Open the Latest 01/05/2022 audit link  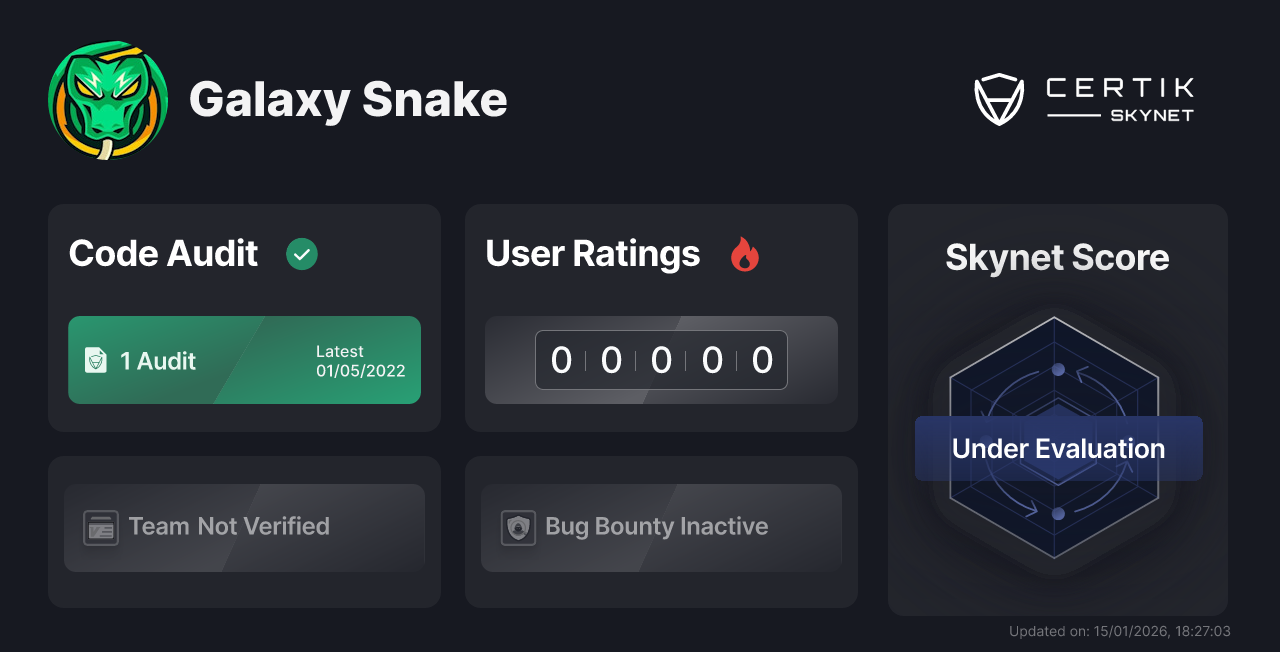pos(362,360)
